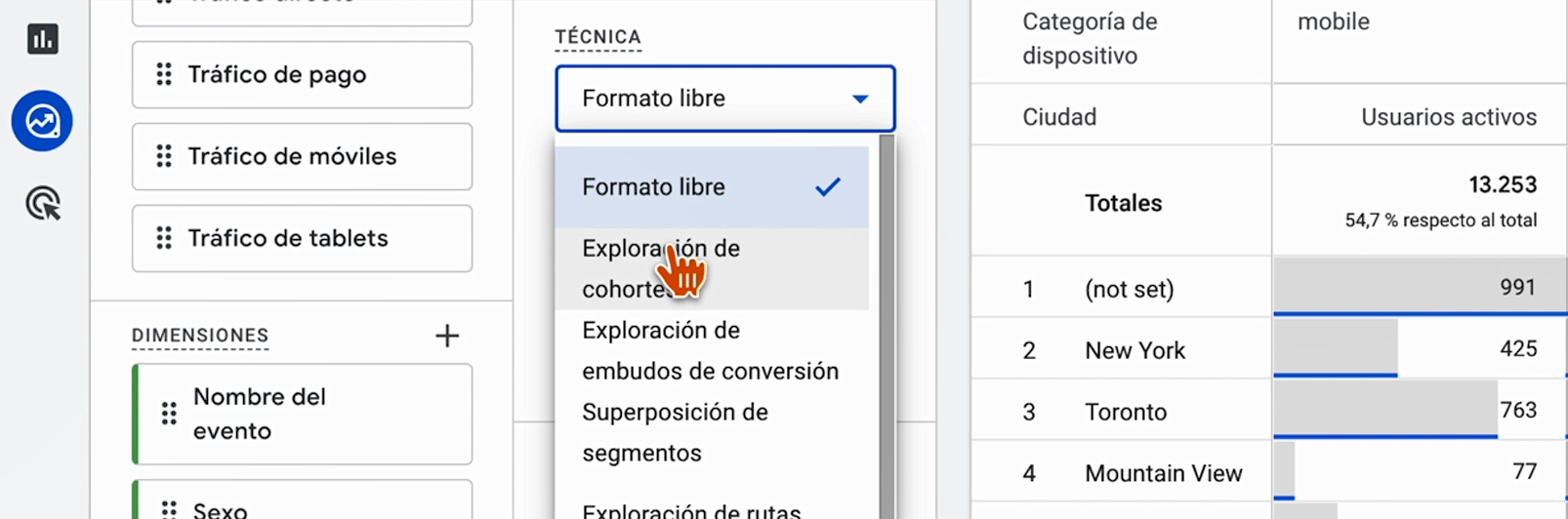Open the Explore section icon
This screenshot has height=519, width=1568.
click(x=42, y=121)
